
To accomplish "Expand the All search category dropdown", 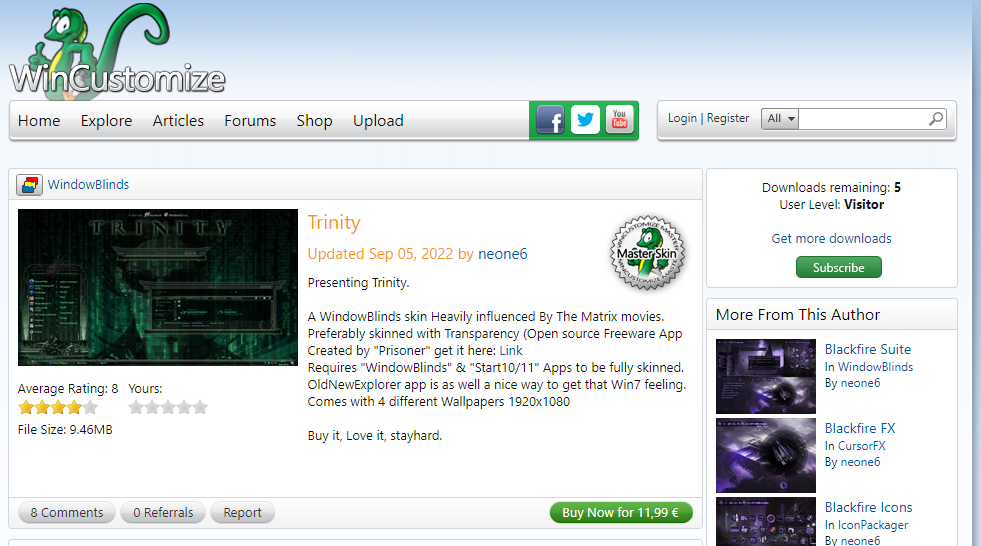I will 780,119.
